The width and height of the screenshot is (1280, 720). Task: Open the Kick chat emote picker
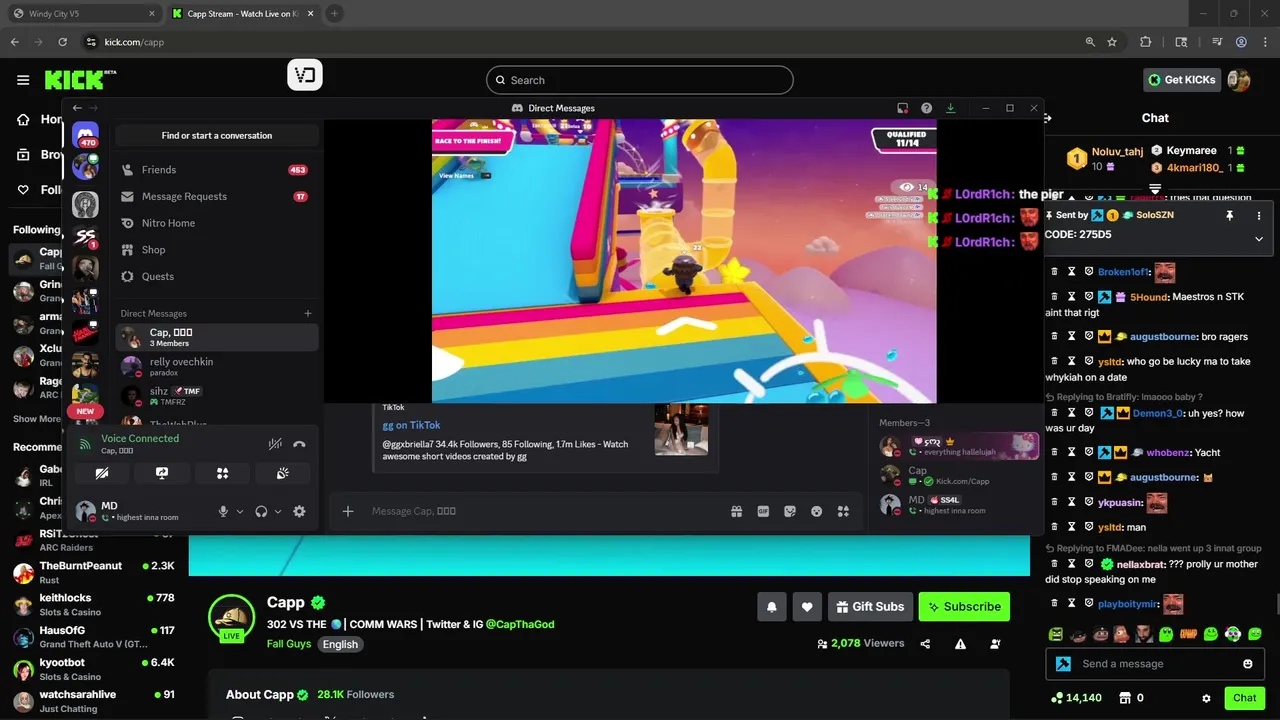click(x=1247, y=663)
